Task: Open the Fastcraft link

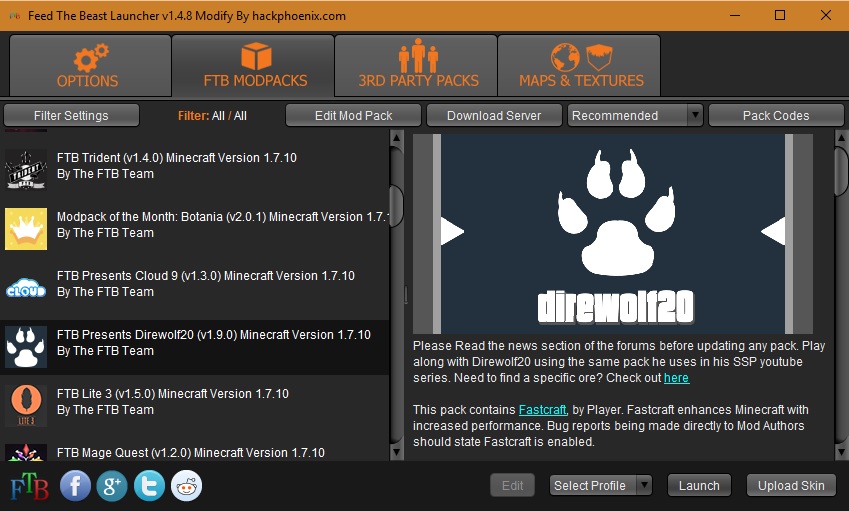Action: point(543,410)
